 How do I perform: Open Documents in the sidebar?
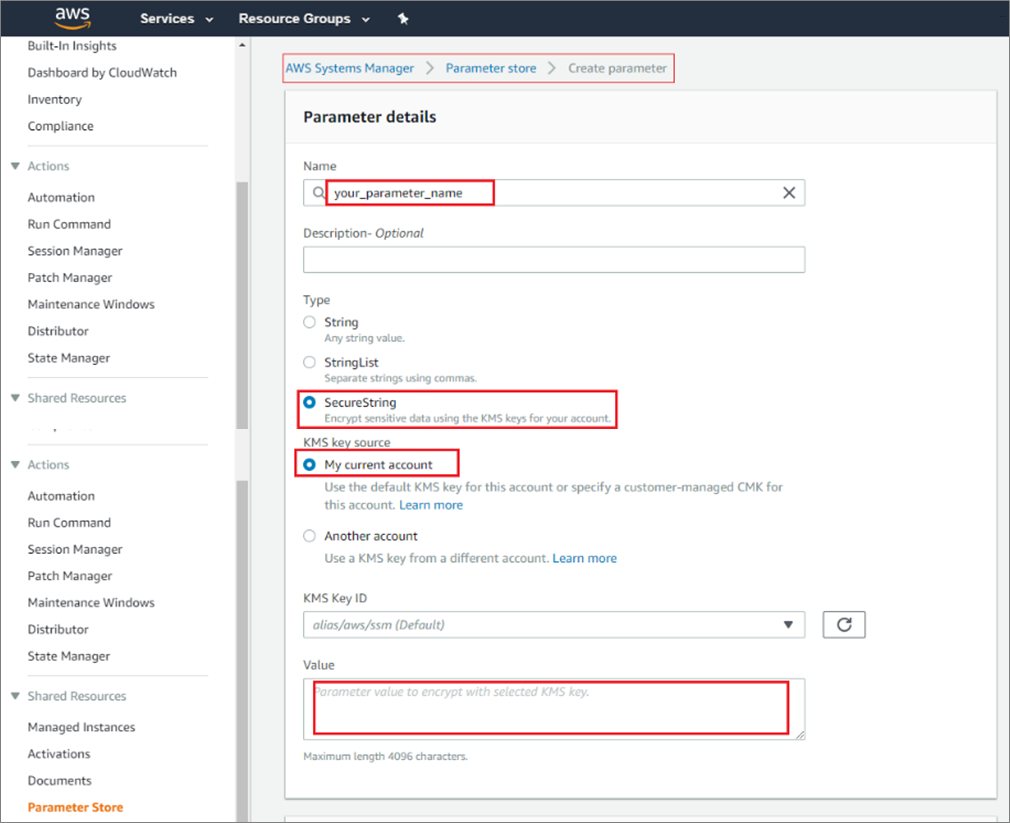(x=59, y=780)
